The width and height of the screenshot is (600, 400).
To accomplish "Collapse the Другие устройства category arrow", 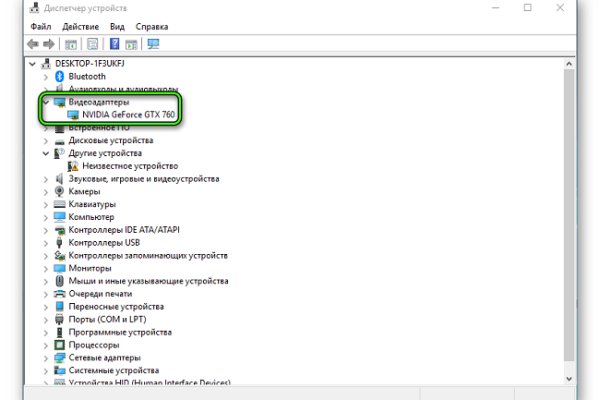I will 46,153.
